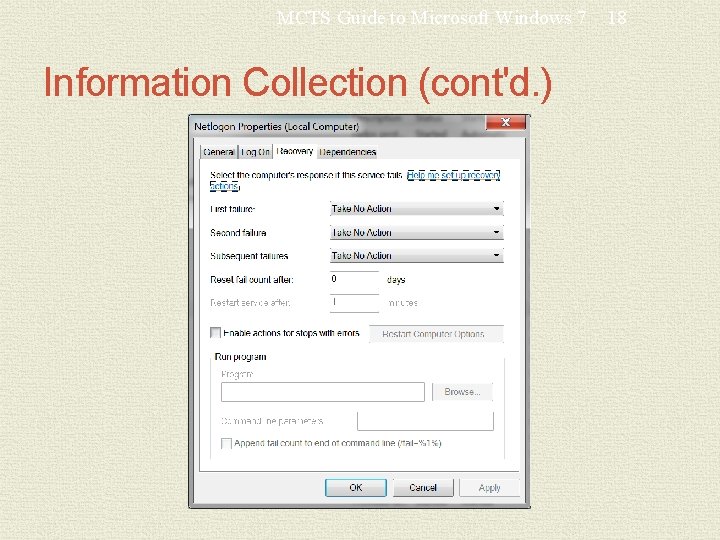Click the Program path text field
The image size is (720, 540).
pos(323,392)
